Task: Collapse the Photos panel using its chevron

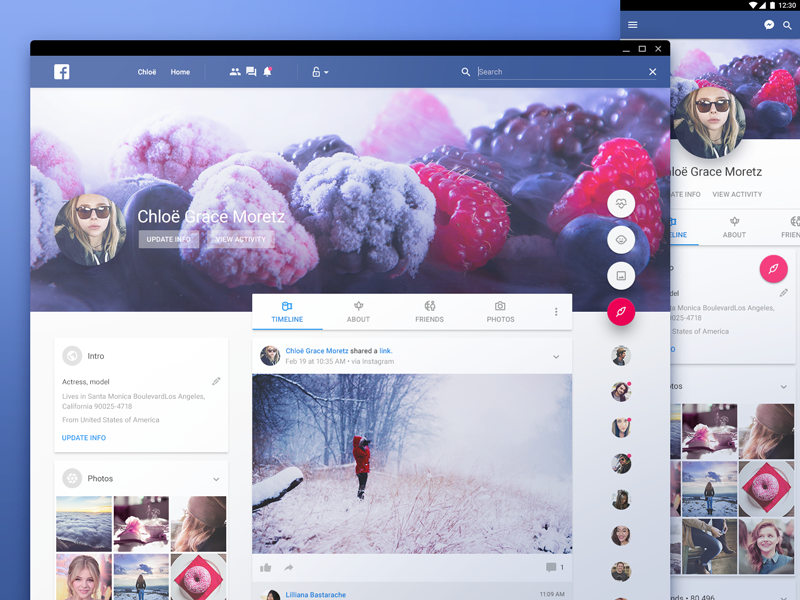Action: coord(216,479)
